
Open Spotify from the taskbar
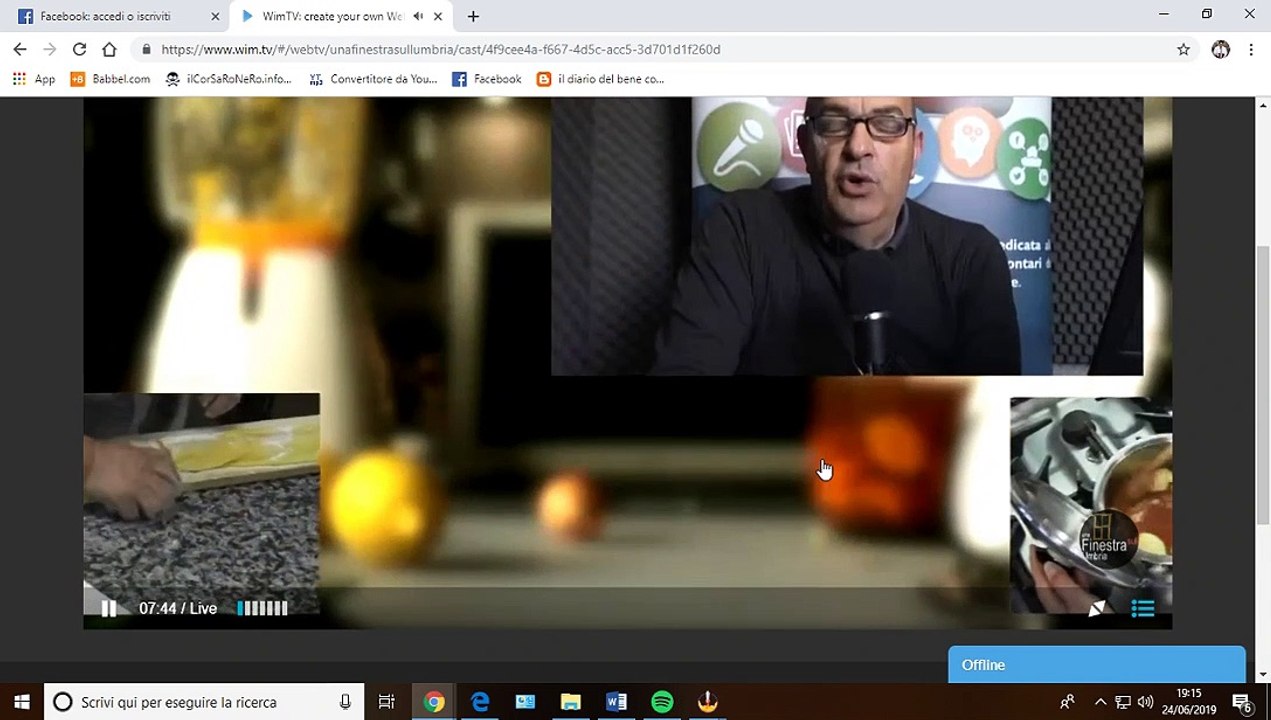662,702
